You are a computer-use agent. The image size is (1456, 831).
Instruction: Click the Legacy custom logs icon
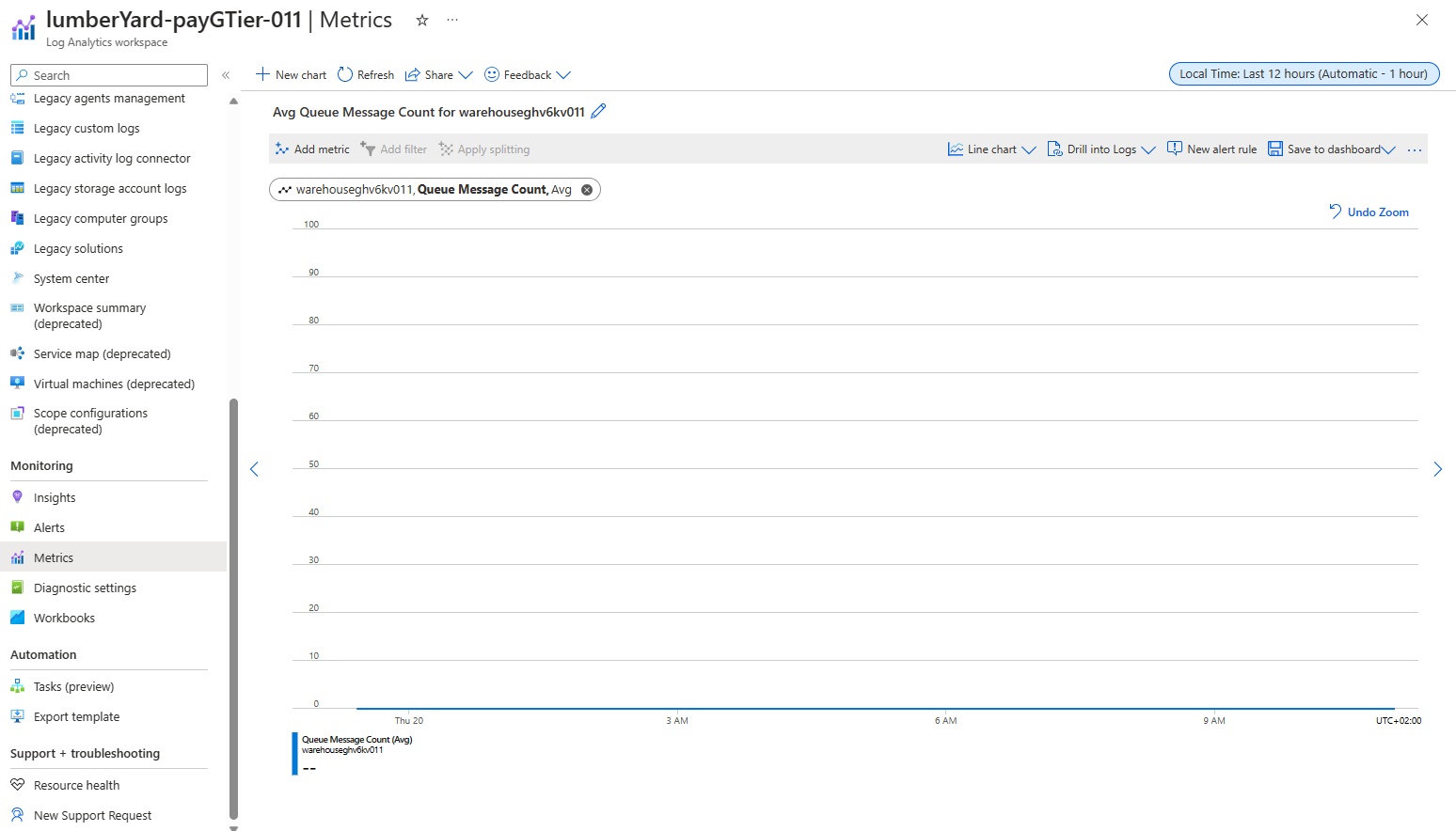pos(17,129)
